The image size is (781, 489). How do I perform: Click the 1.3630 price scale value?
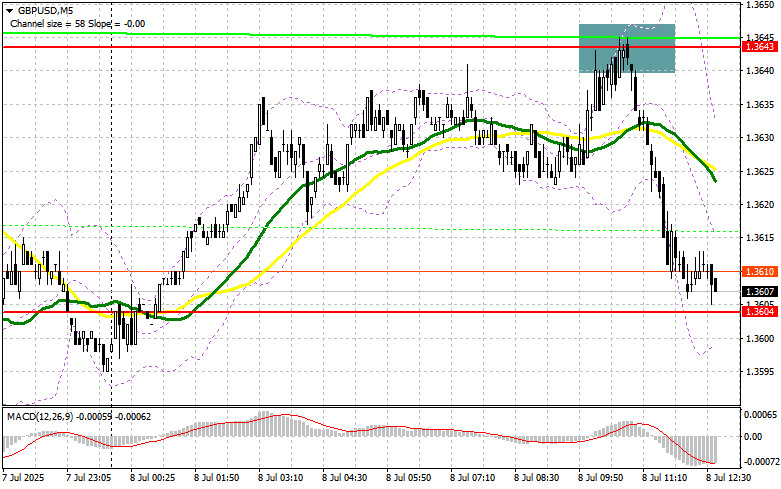[x=760, y=138]
